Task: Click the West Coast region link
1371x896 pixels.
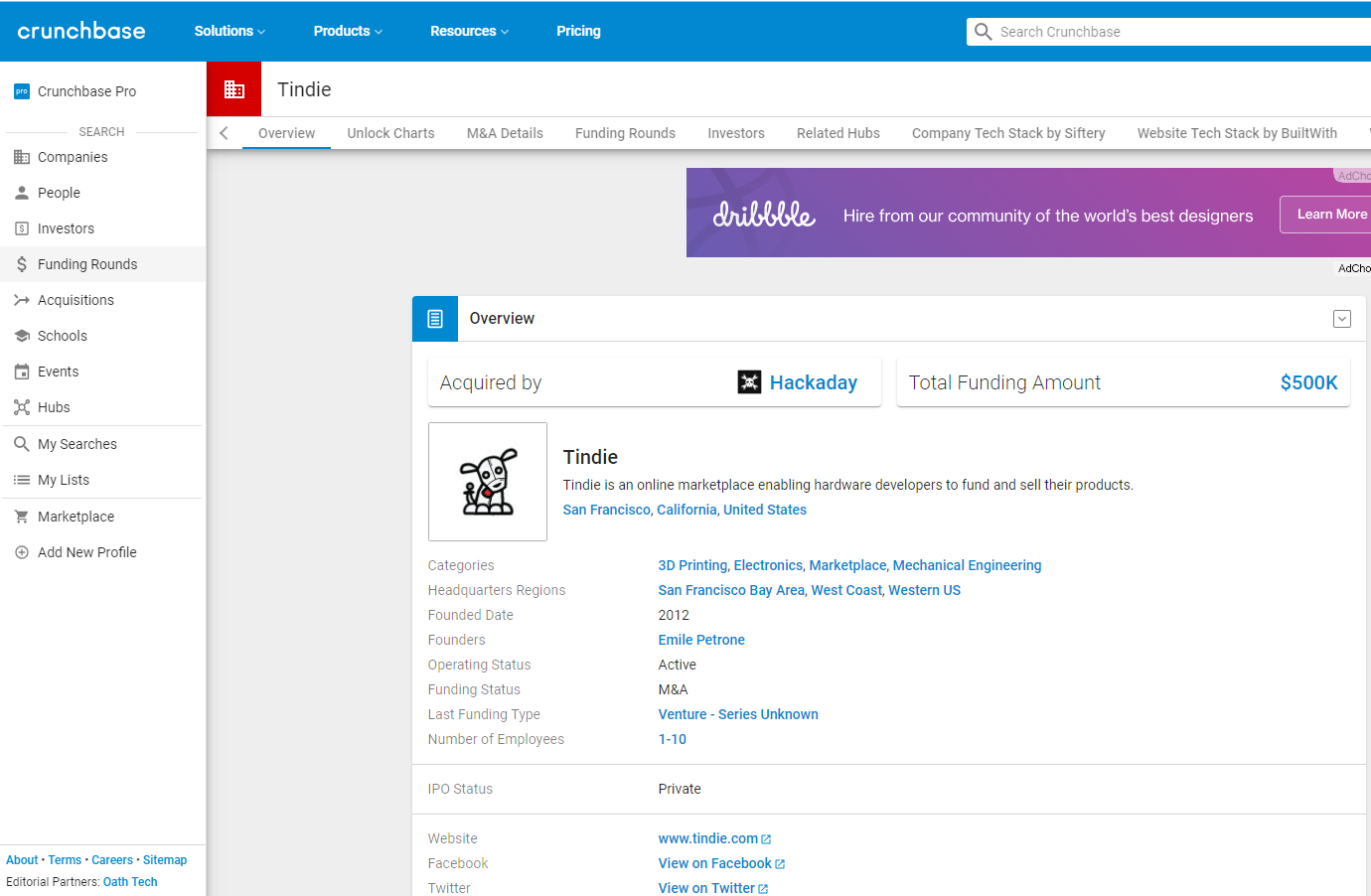Action: pyautogui.click(x=846, y=590)
